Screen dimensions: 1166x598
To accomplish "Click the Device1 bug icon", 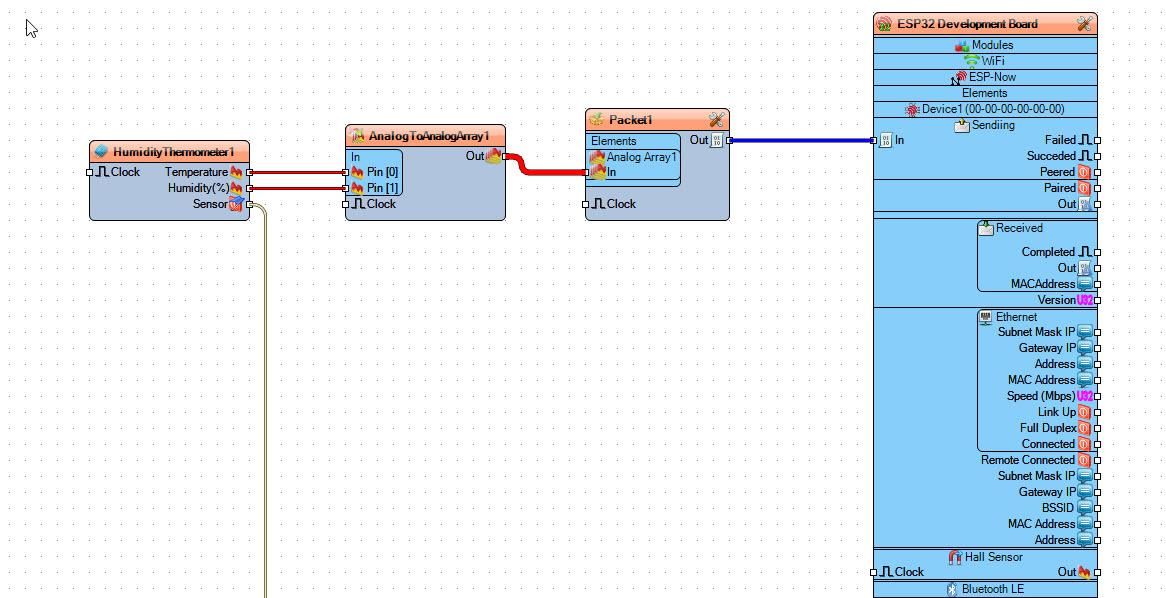I will coord(912,109).
